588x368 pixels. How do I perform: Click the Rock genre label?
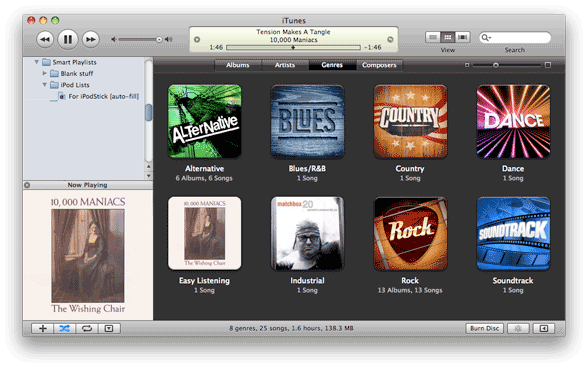[x=410, y=281]
